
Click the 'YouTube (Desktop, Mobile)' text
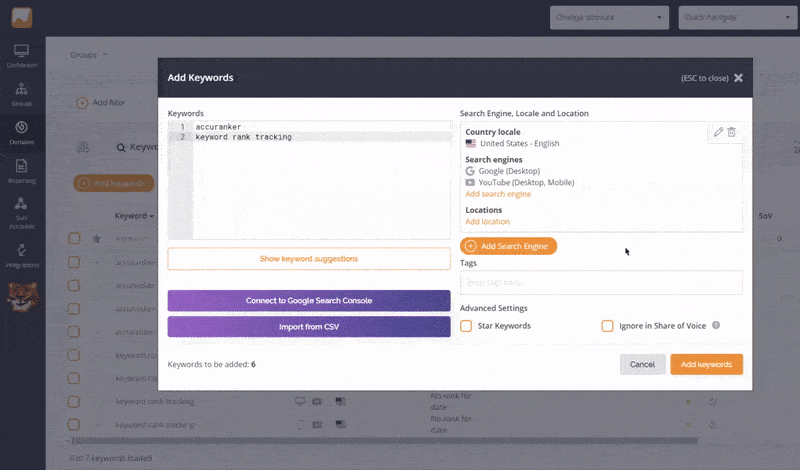[526, 182]
